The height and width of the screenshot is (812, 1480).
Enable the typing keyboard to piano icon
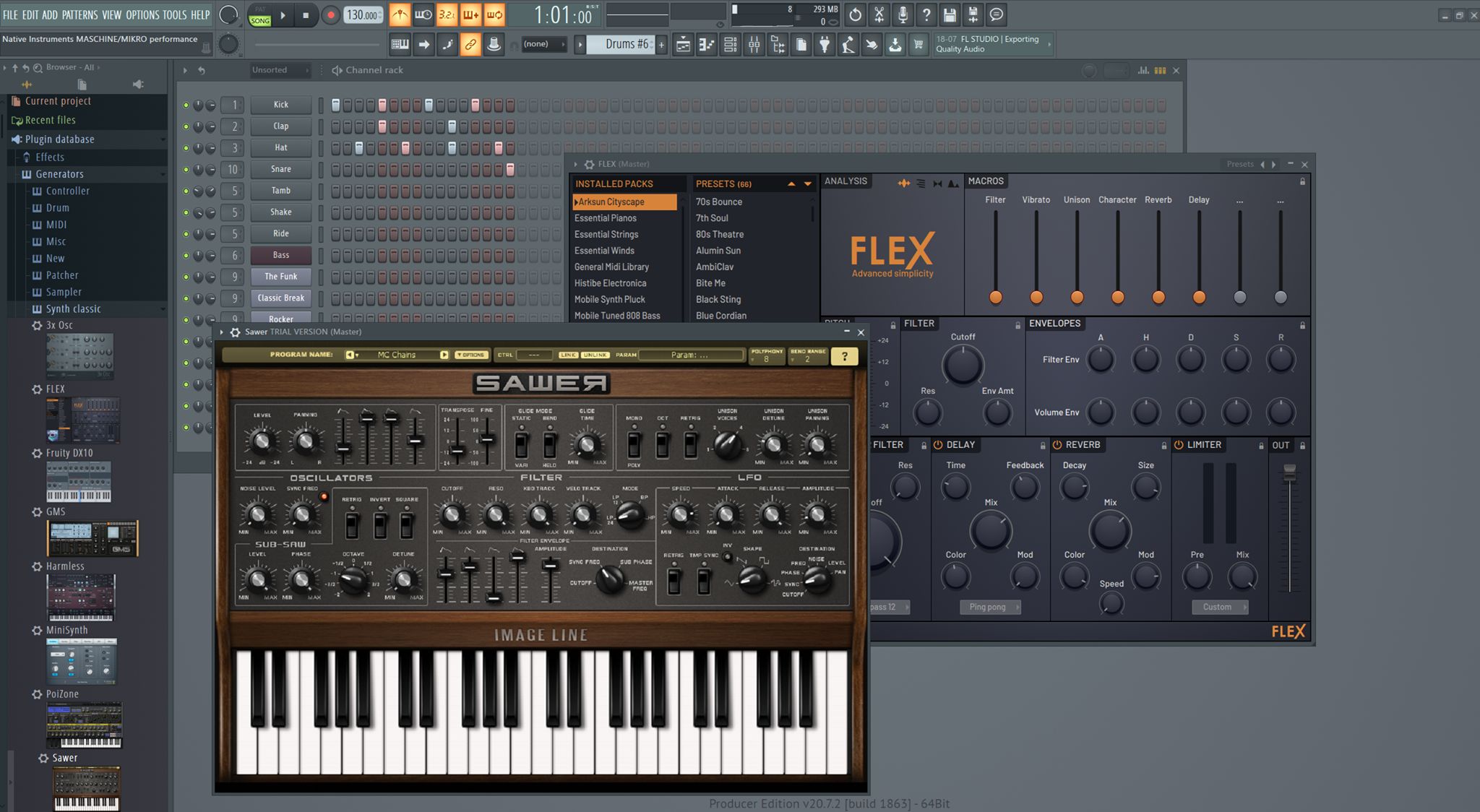pos(398,44)
